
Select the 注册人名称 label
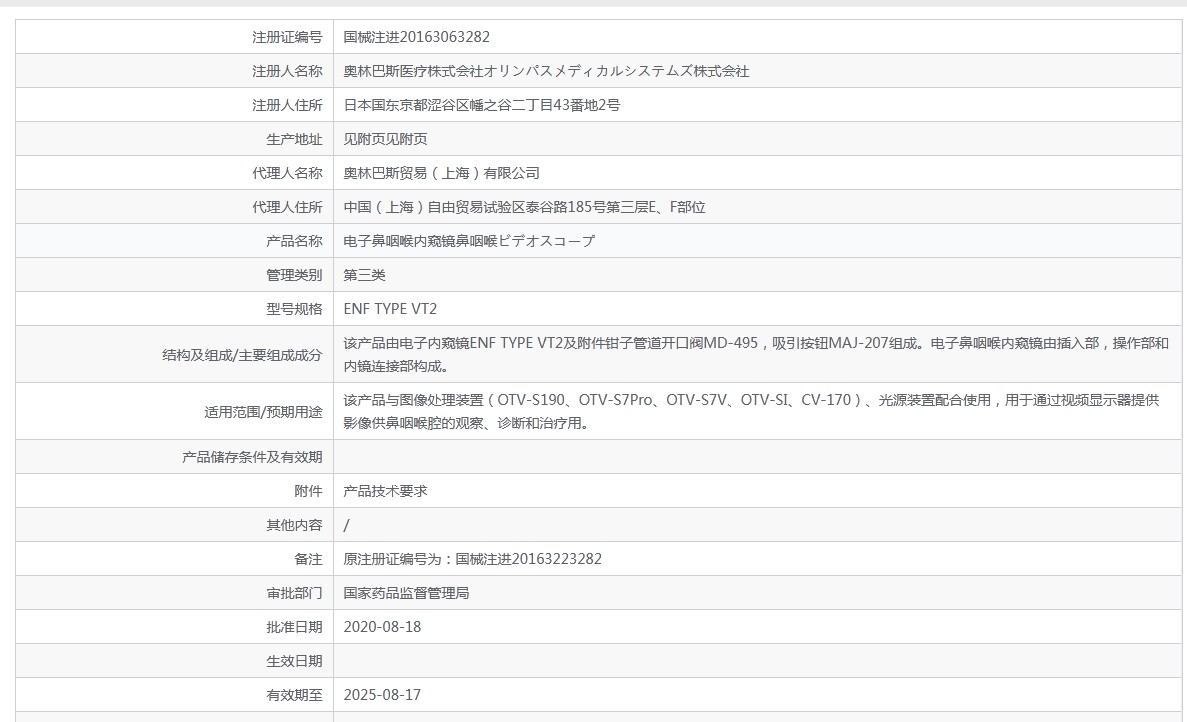point(287,71)
